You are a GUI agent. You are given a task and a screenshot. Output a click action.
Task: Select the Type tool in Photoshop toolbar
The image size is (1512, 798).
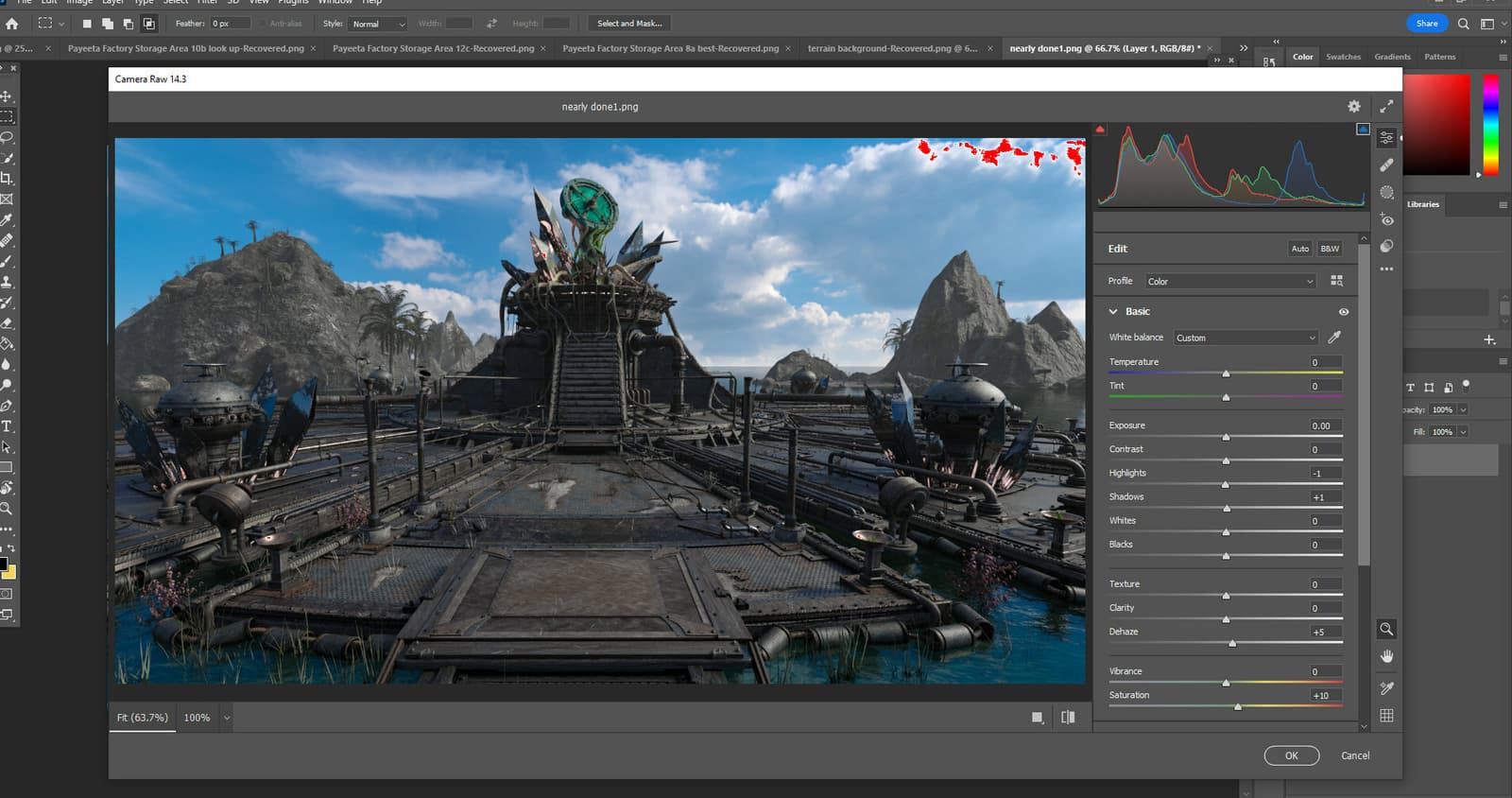[x=7, y=426]
